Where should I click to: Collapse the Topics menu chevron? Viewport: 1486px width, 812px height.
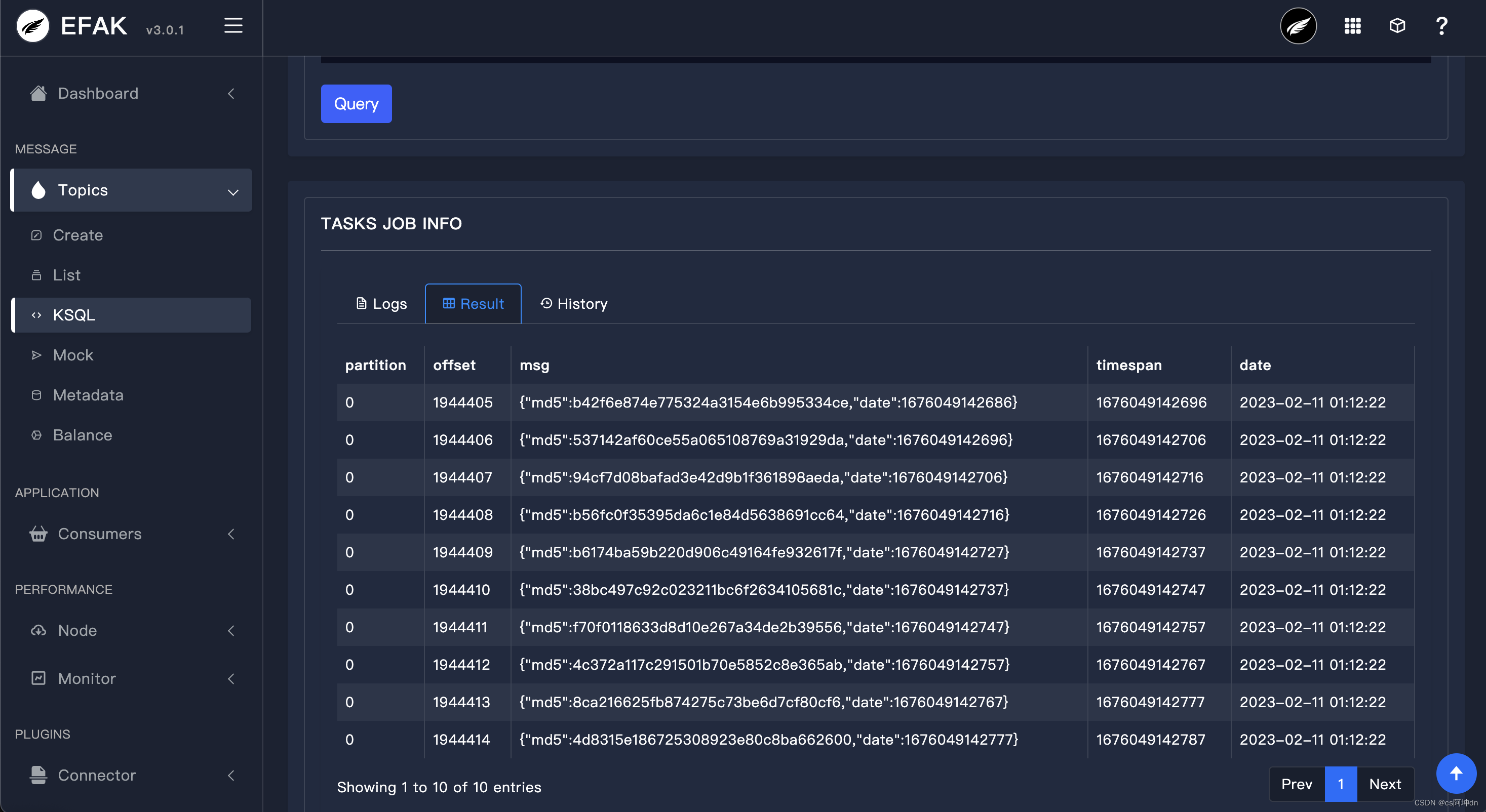coord(232,191)
